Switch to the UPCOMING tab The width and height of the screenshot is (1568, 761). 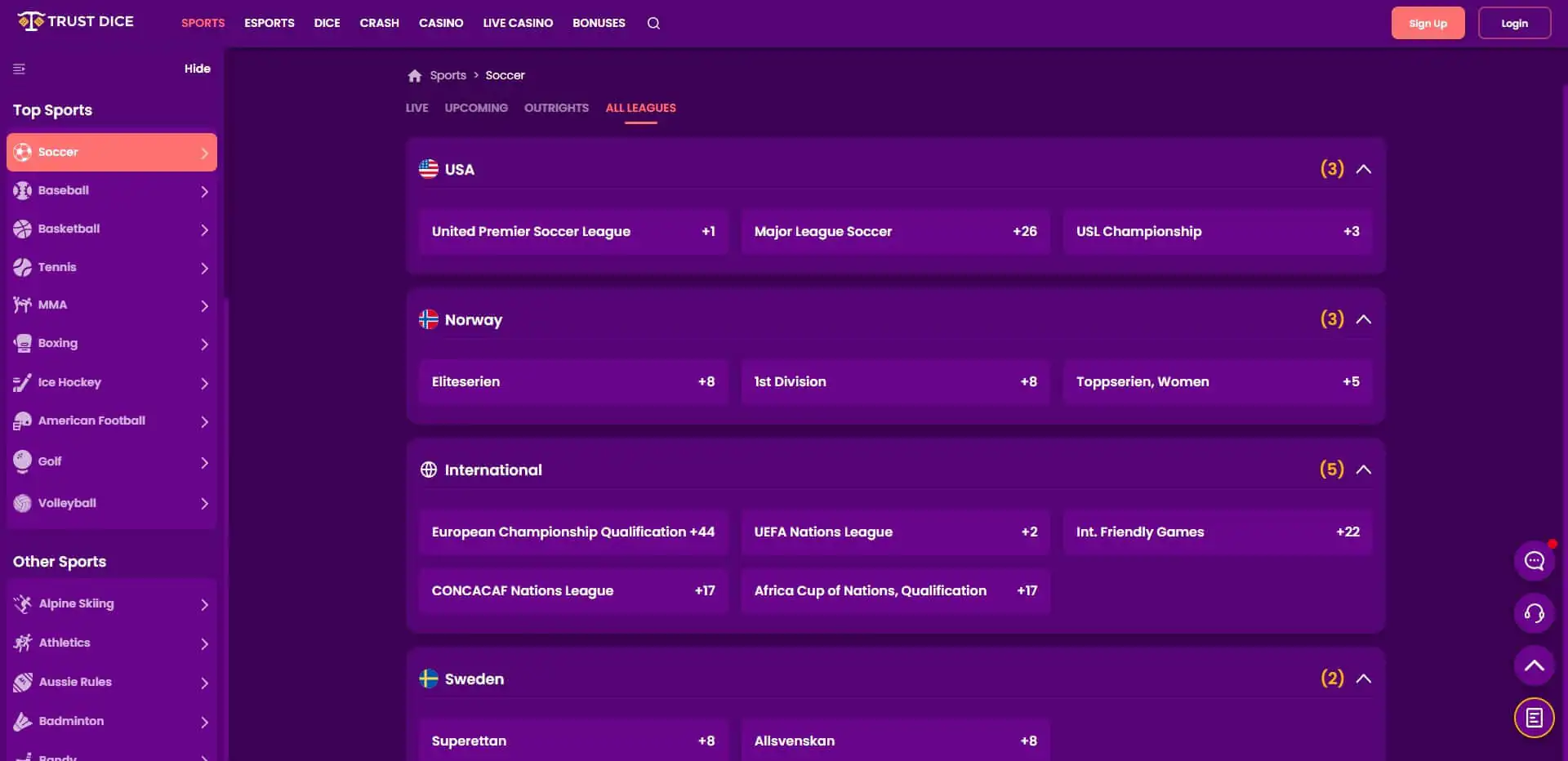(x=476, y=108)
